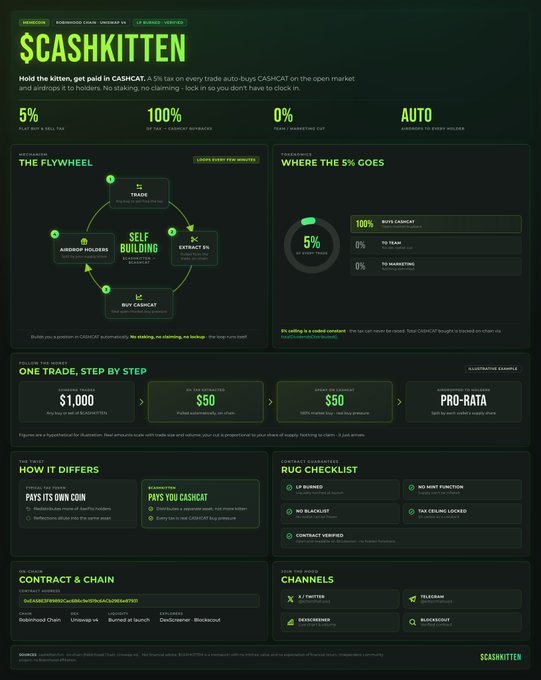Click the number 3 badge on Buy Cashcat
The image size is (541, 680).
[106, 289]
